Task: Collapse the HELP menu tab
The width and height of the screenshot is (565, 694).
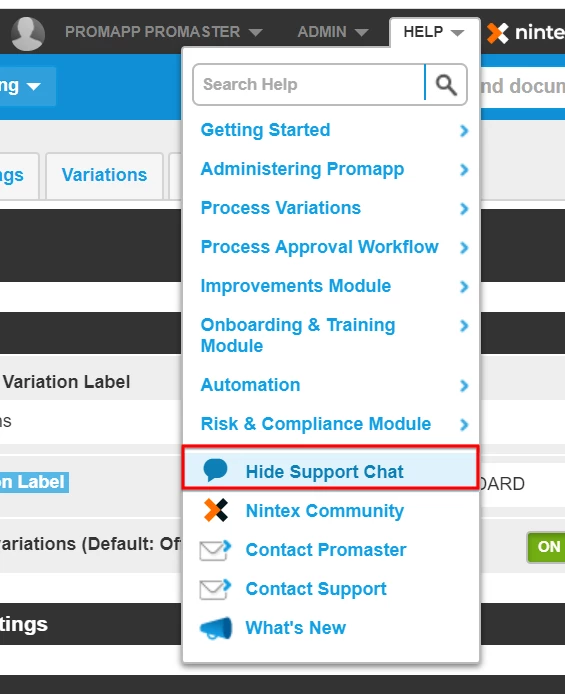Action: tap(434, 32)
